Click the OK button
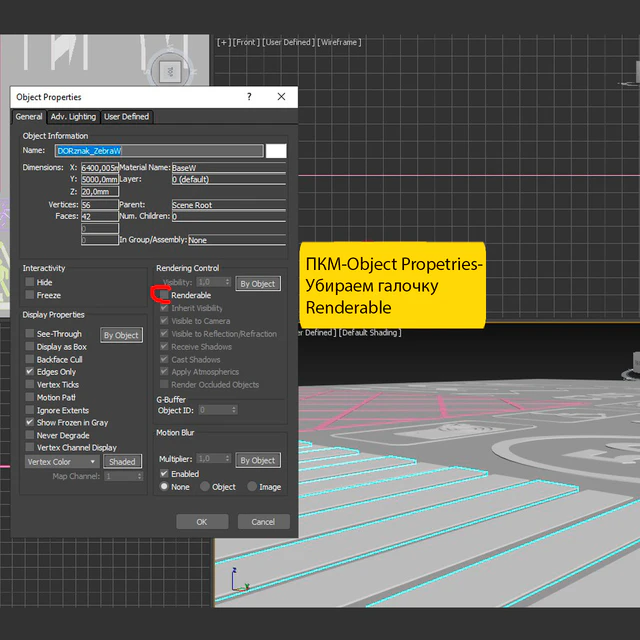The height and width of the screenshot is (640, 640). pyautogui.click(x=202, y=522)
